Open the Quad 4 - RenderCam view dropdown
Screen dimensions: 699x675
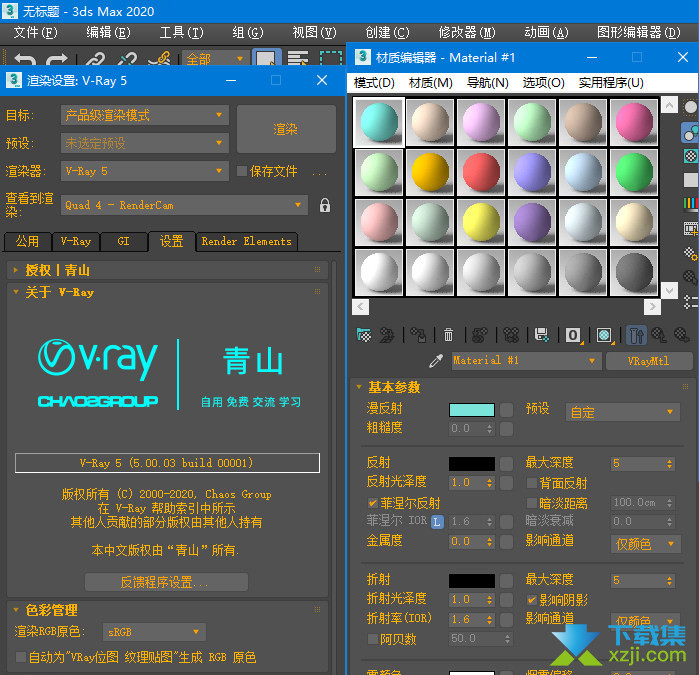point(184,205)
